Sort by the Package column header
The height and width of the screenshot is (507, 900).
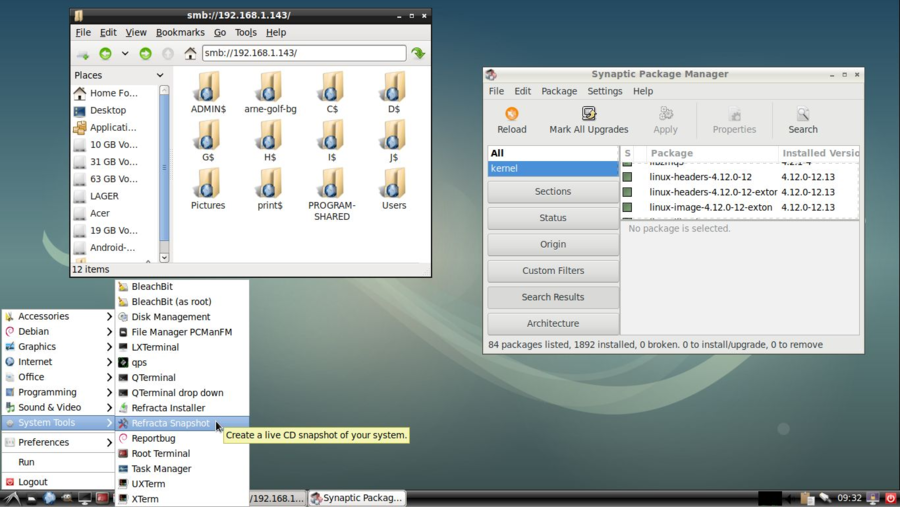point(712,153)
